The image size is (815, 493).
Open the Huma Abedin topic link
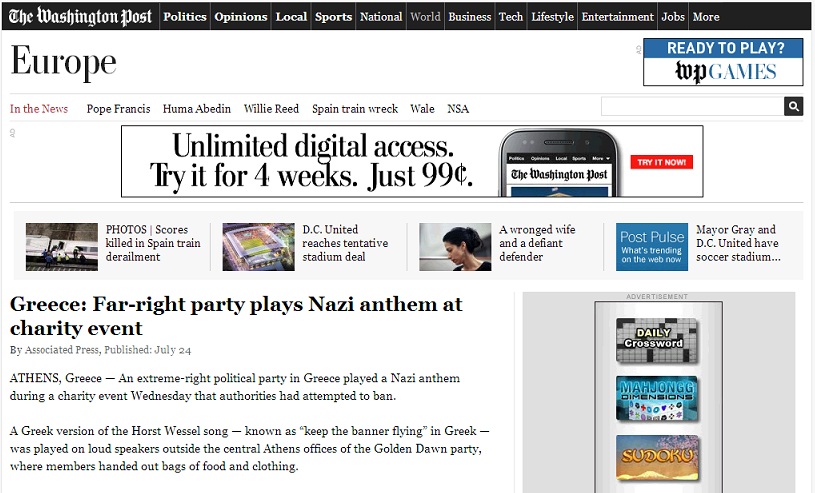196,109
